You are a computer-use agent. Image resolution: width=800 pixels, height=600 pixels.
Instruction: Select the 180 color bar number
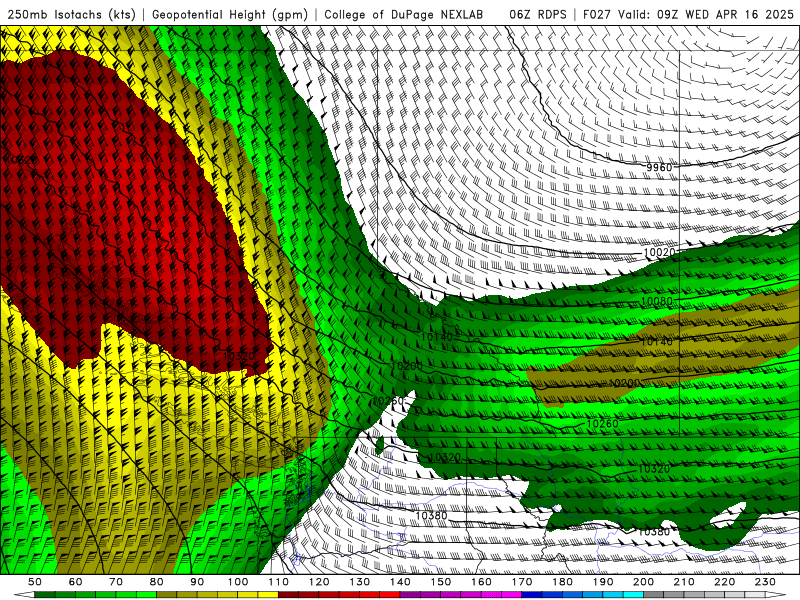[562, 582]
